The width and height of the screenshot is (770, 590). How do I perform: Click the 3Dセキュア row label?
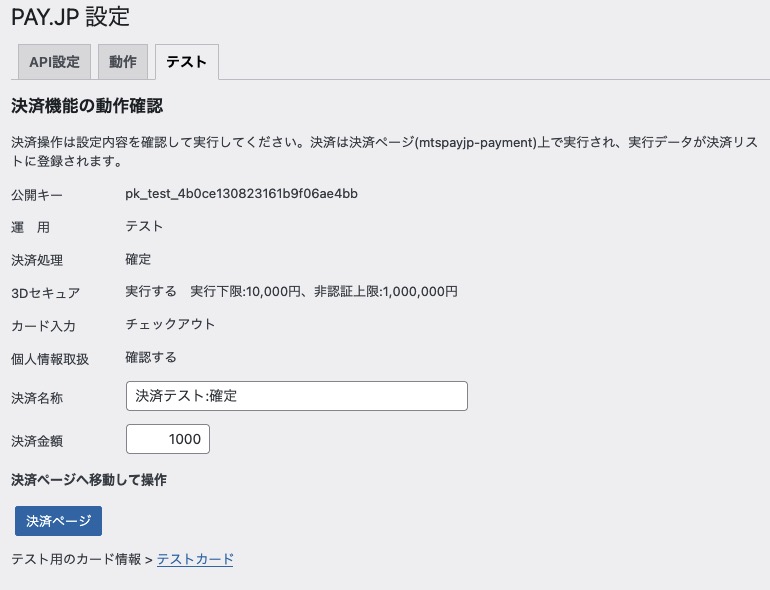pos(45,293)
